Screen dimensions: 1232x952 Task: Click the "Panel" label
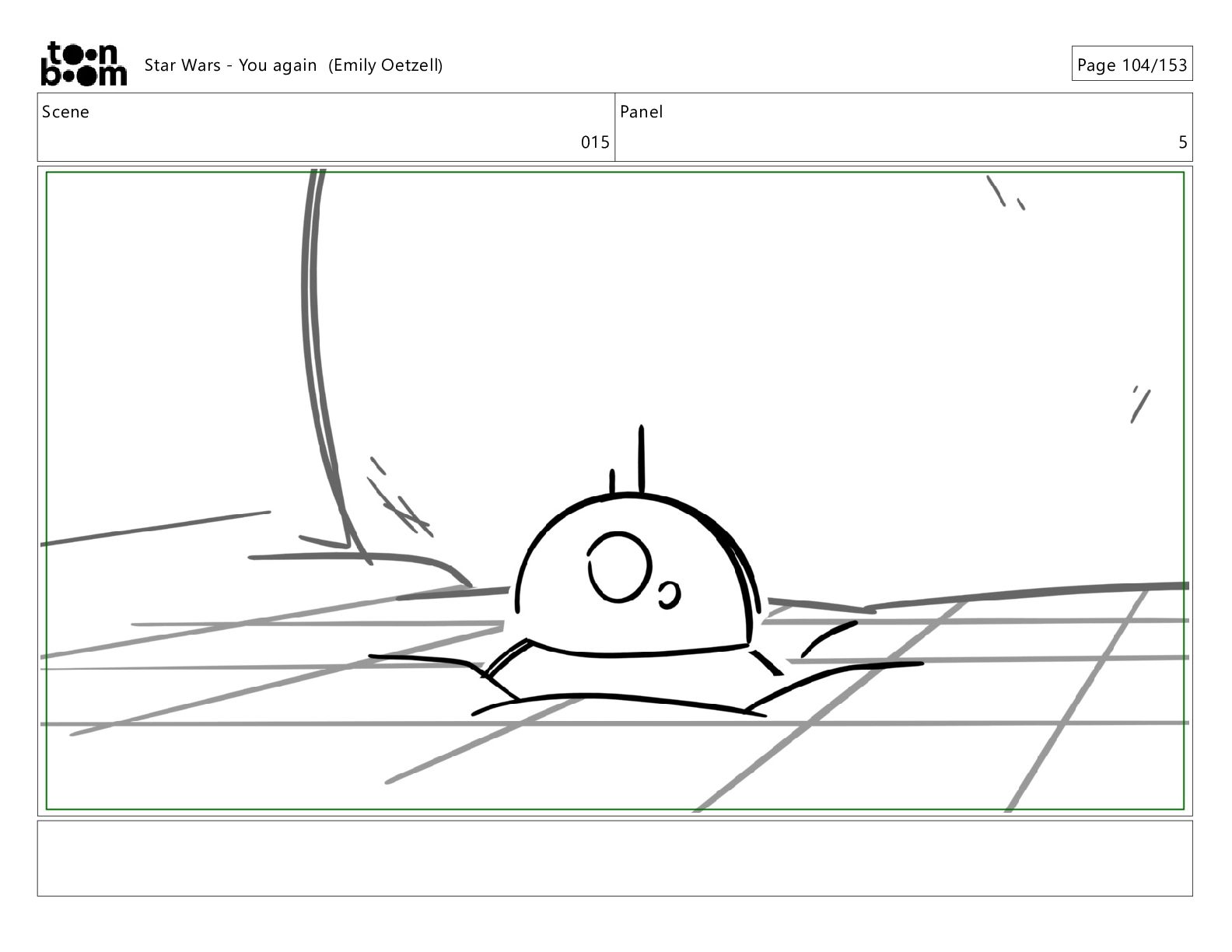point(641,112)
